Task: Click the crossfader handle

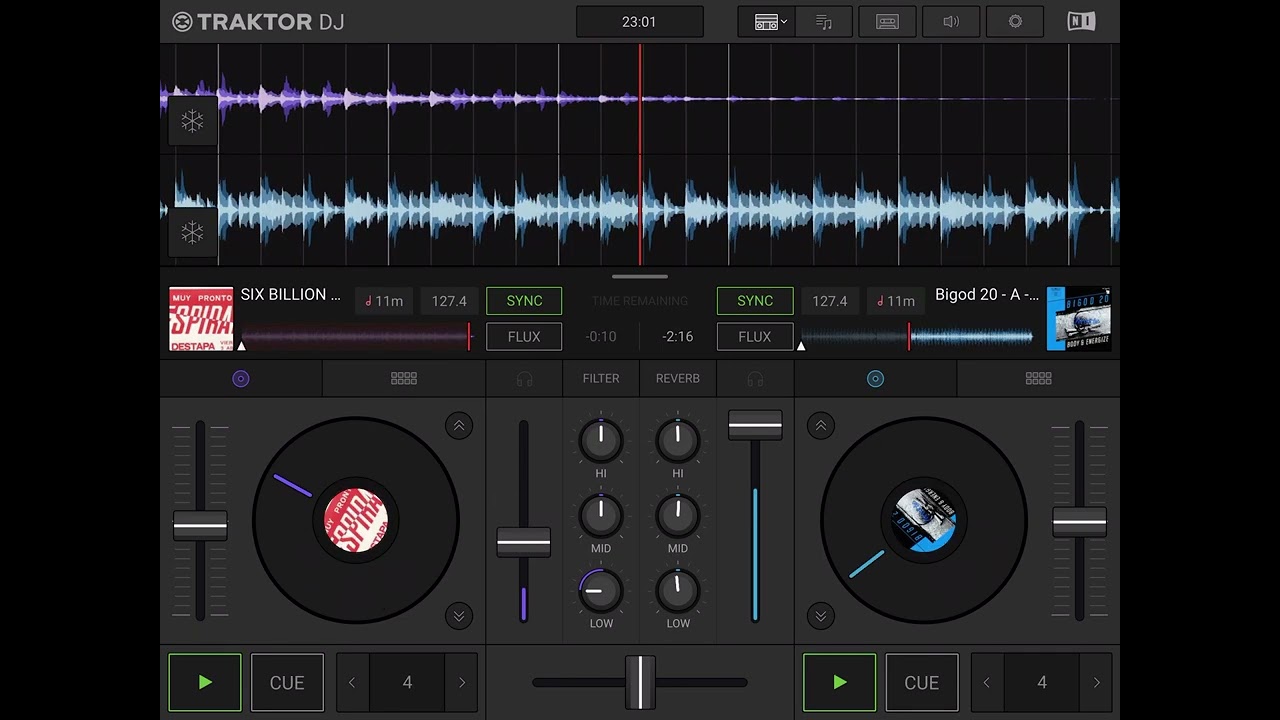Action: click(x=640, y=682)
